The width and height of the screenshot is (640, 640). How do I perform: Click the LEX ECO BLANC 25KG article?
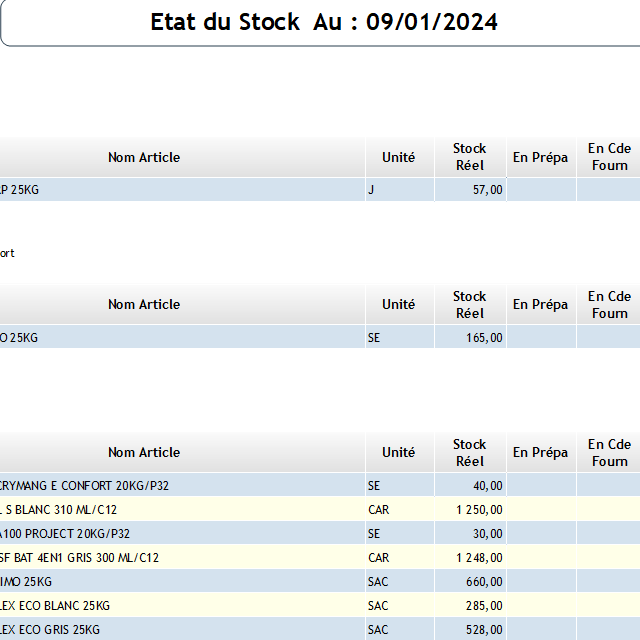(x=55, y=606)
